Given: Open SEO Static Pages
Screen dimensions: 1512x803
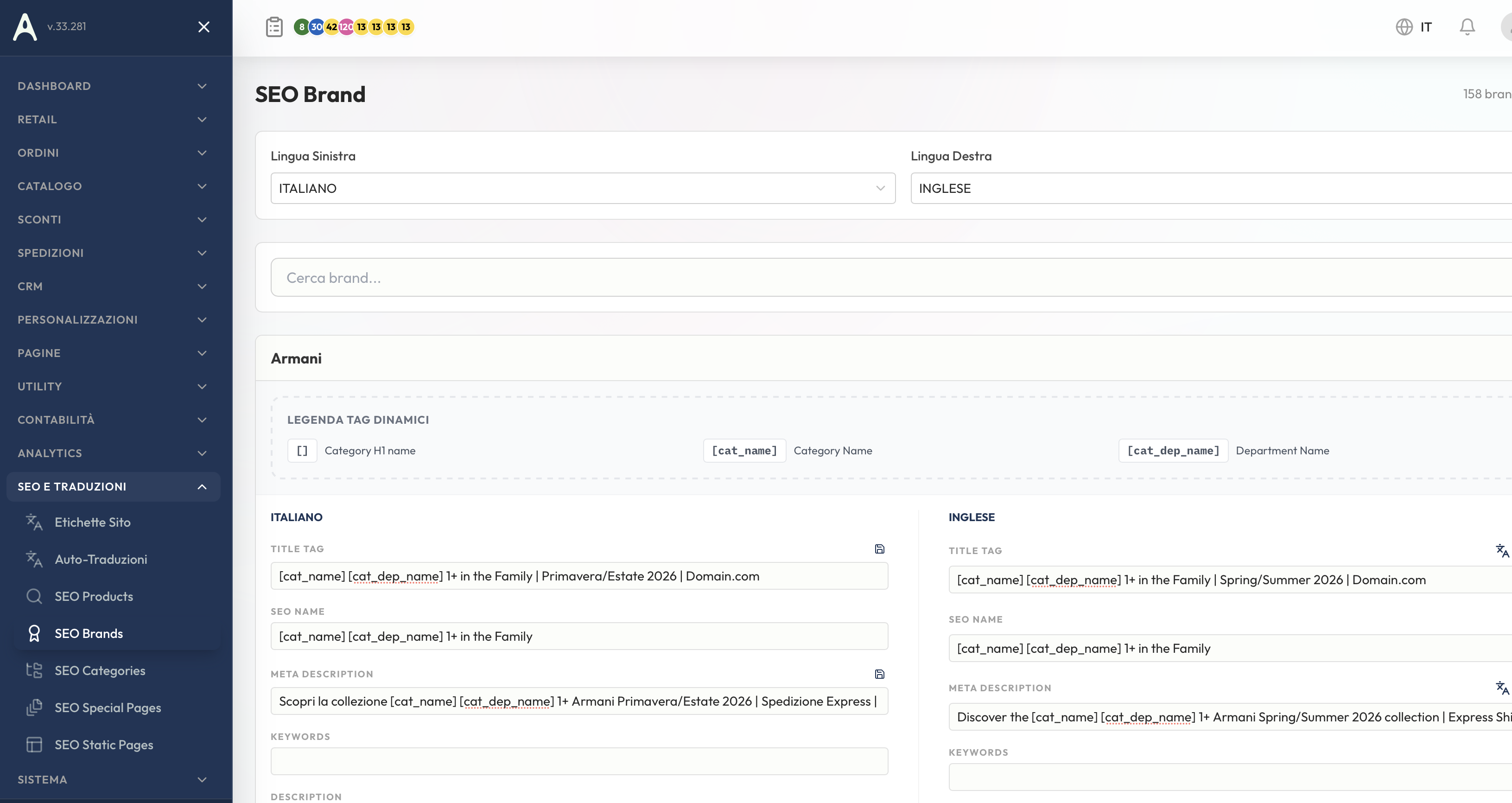Looking at the screenshot, I should 116,744.
